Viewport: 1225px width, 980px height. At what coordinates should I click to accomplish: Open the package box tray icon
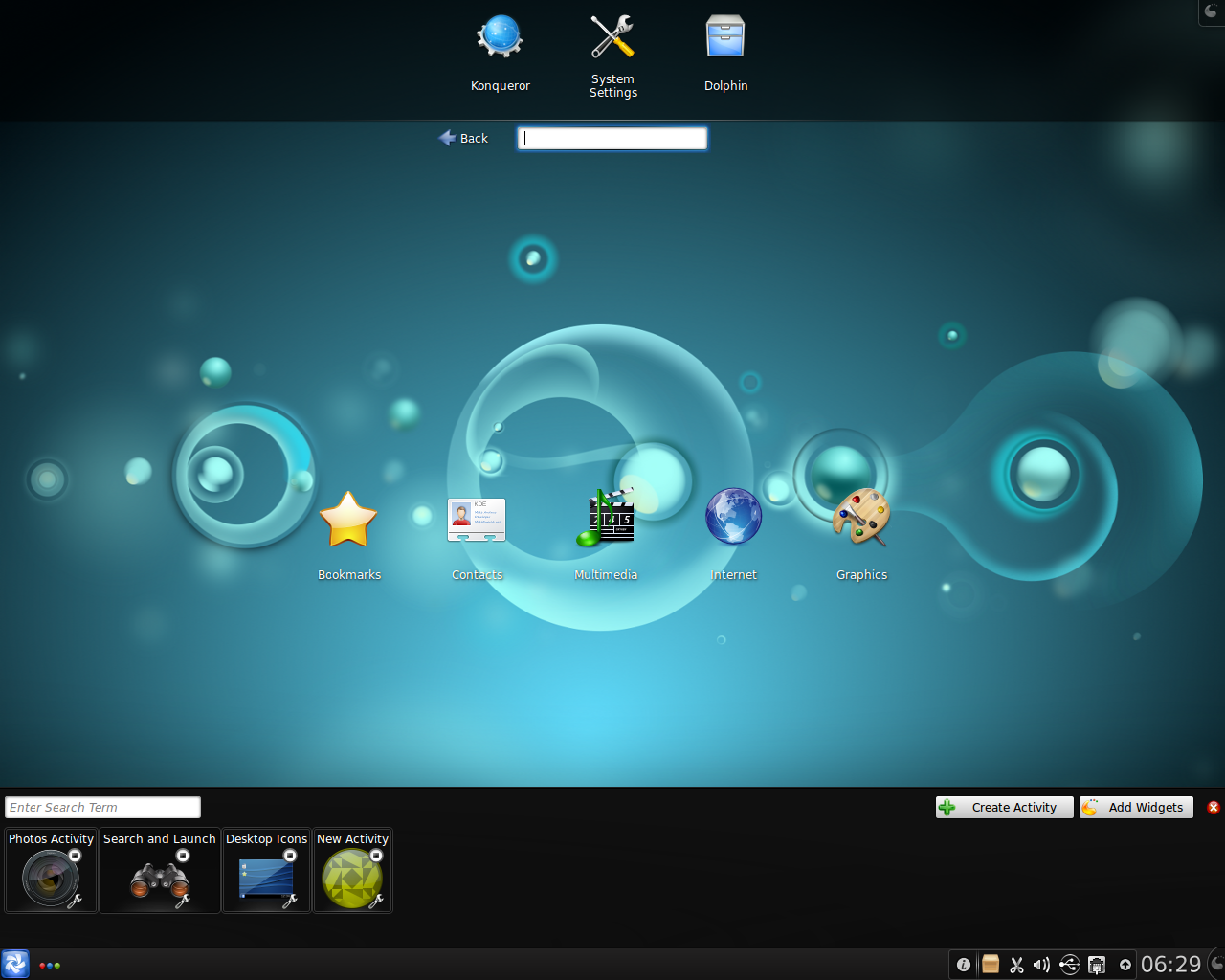(991, 964)
